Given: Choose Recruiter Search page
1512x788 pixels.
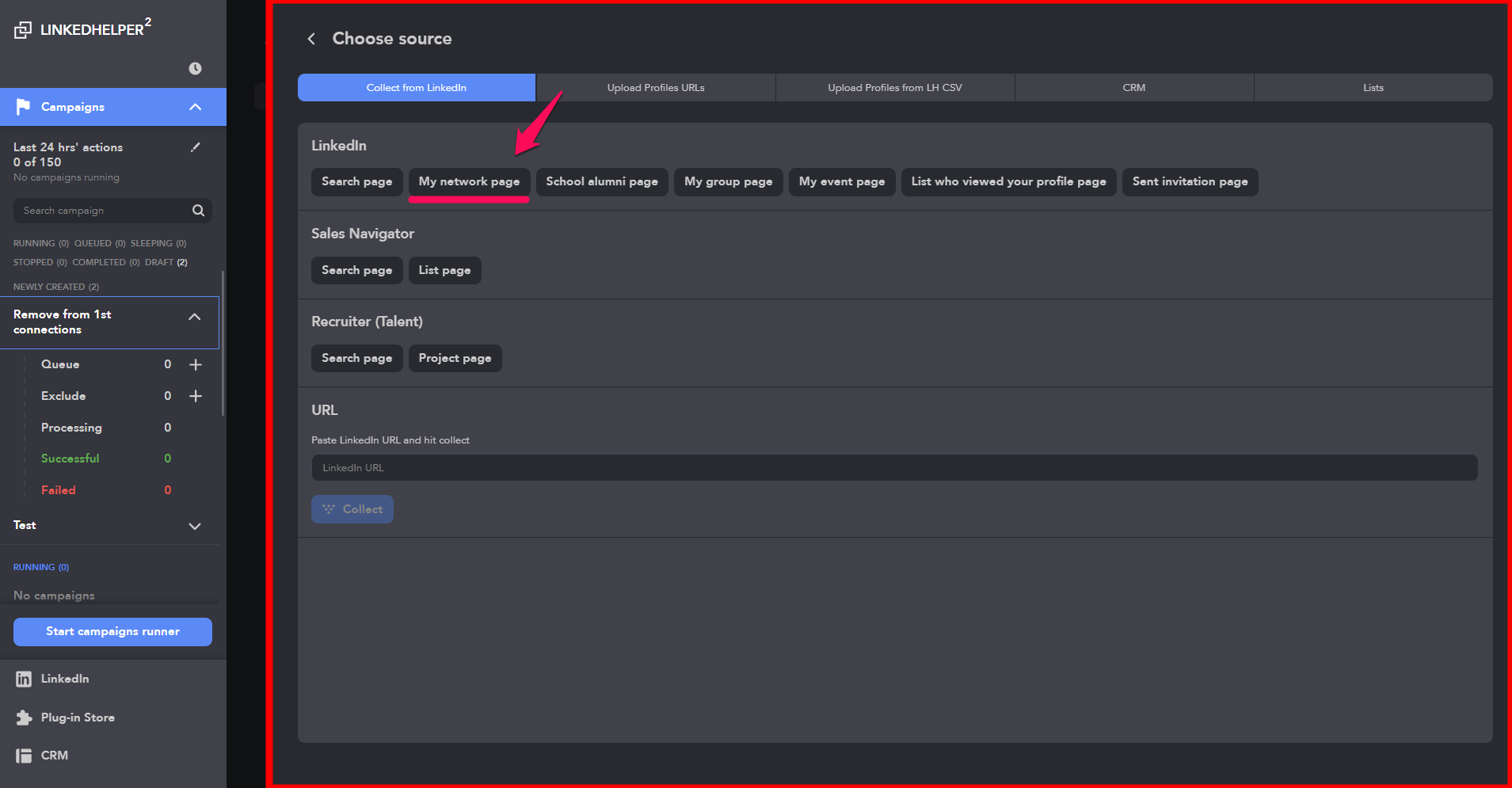Looking at the screenshot, I should [x=357, y=359].
